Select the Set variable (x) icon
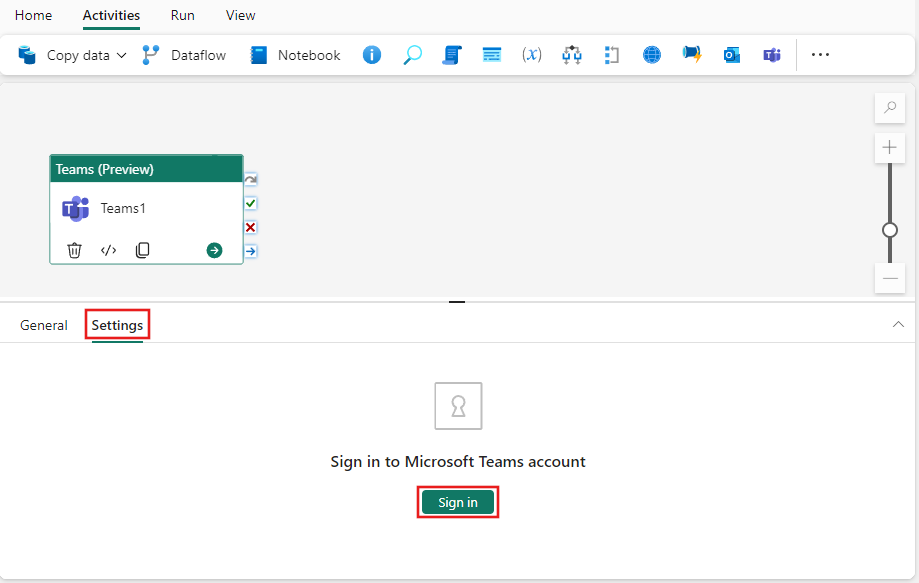Image resolution: width=919 pixels, height=583 pixels. coord(532,55)
